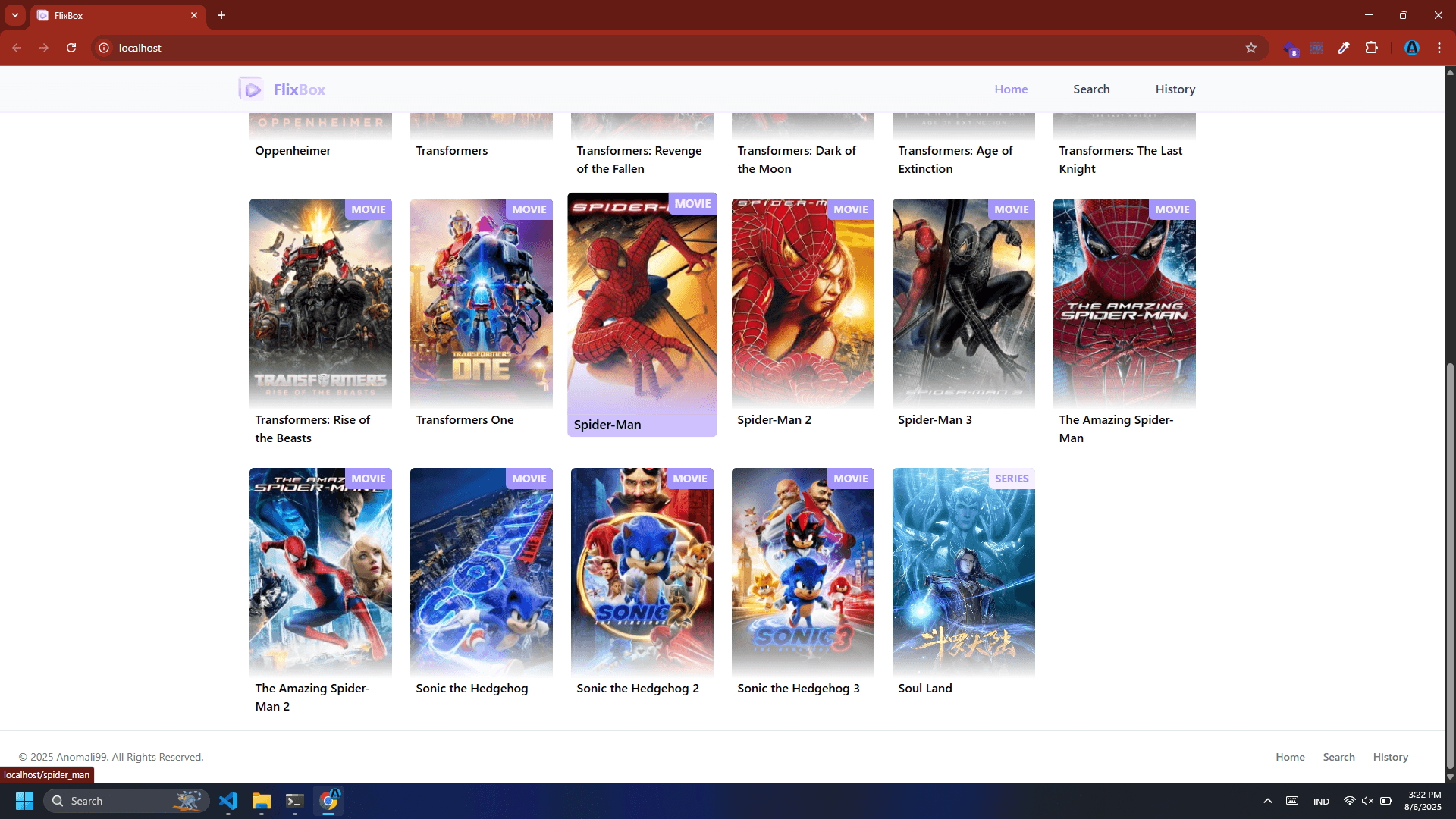Viewport: 1456px width, 819px height.
Task: View site information icon in address bar
Action: (x=104, y=48)
